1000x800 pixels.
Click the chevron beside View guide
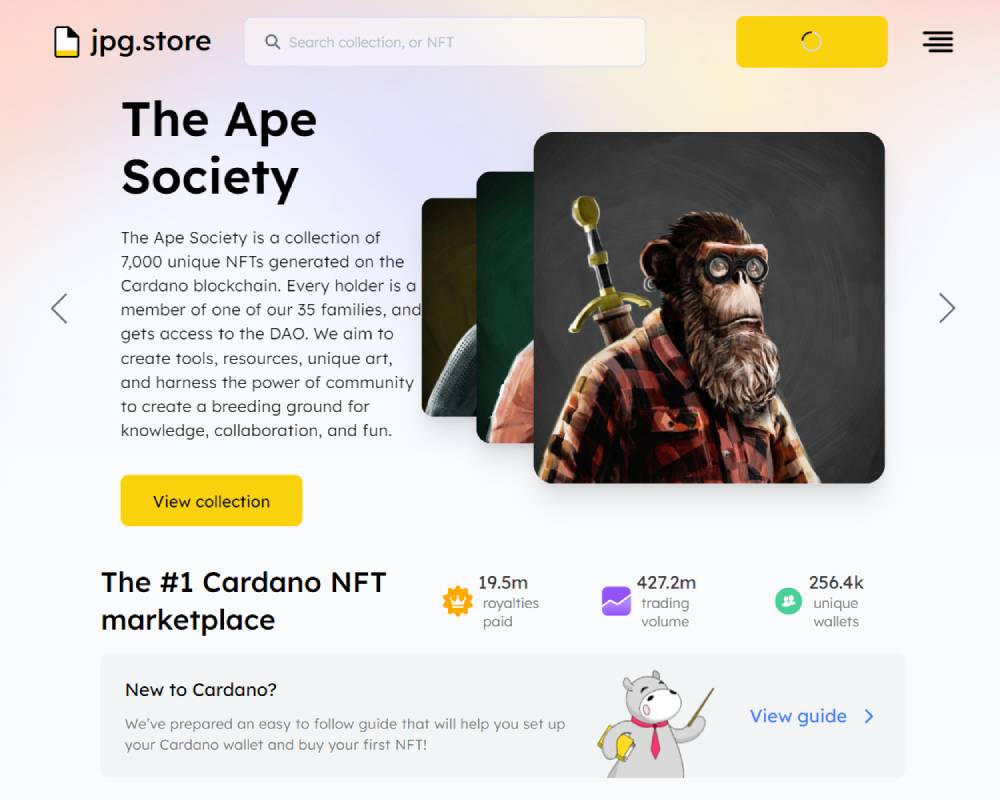(x=869, y=716)
